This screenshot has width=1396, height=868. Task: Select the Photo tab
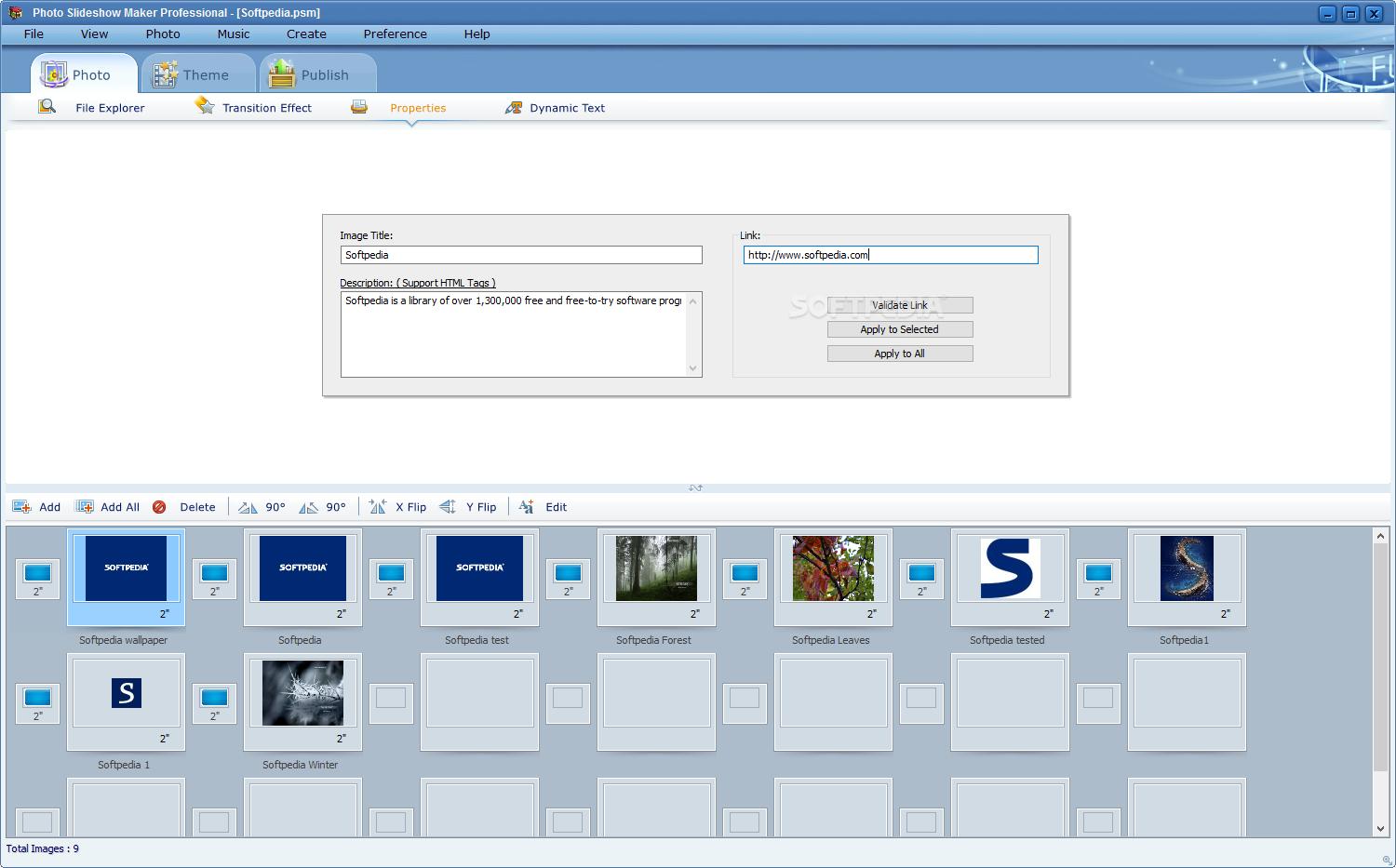[84, 73]
